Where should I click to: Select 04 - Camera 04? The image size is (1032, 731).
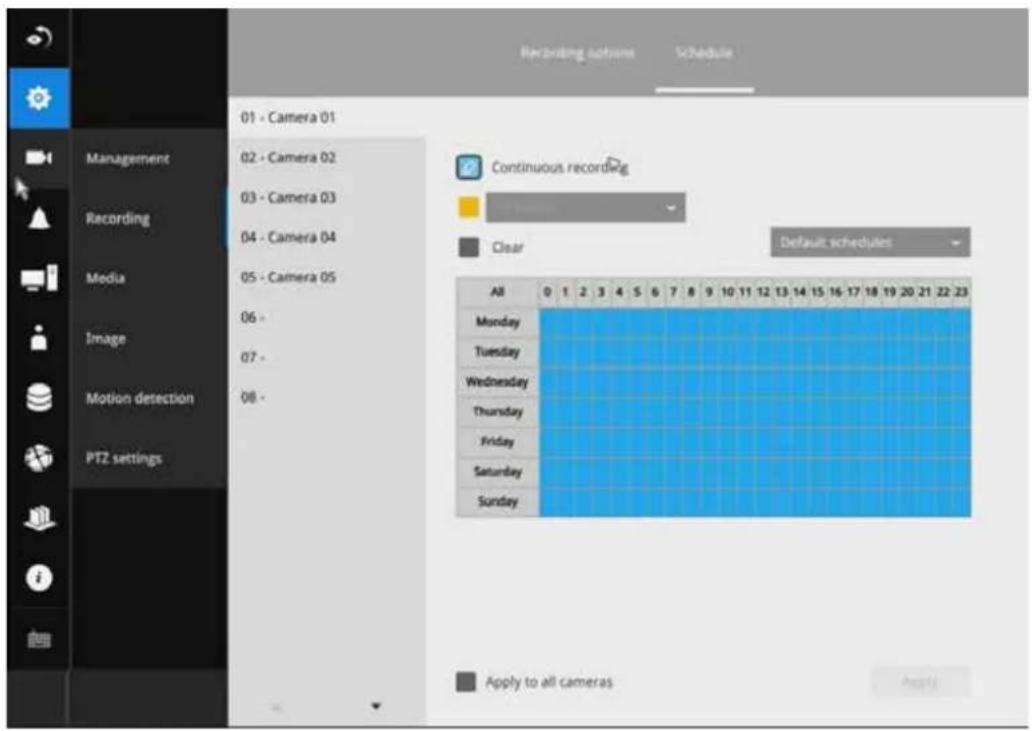pos(327,237)
